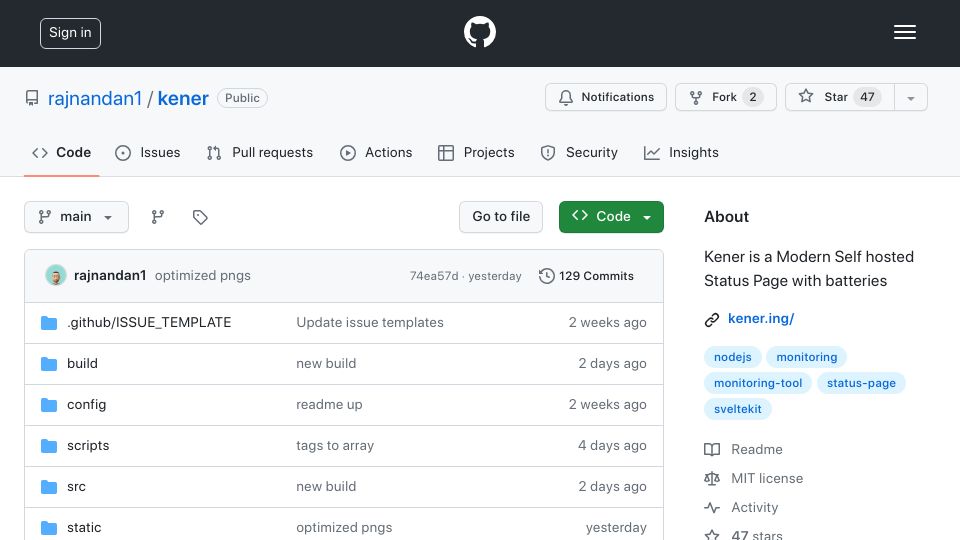Click the Public visibility badge
The image size is (960, 540).
pos(242,98)
